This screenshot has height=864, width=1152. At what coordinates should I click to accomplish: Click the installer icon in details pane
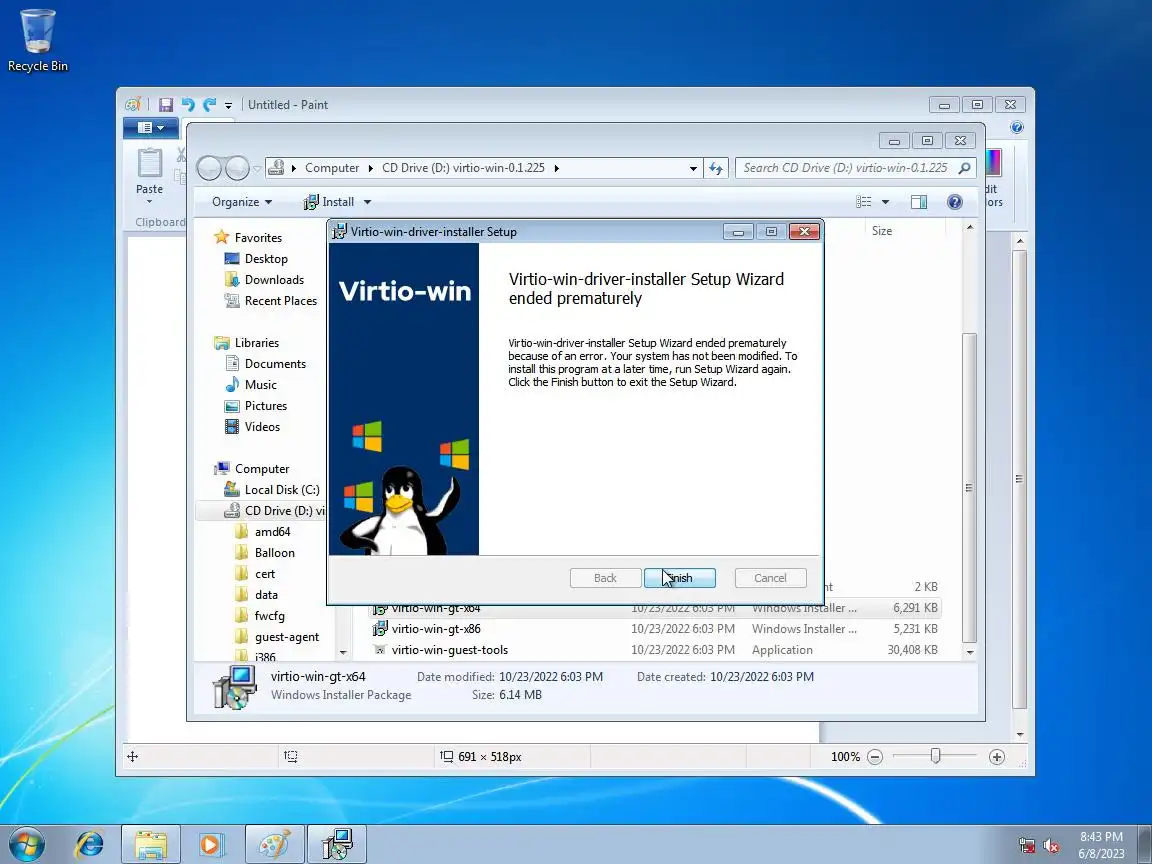[x=234, y=687]
